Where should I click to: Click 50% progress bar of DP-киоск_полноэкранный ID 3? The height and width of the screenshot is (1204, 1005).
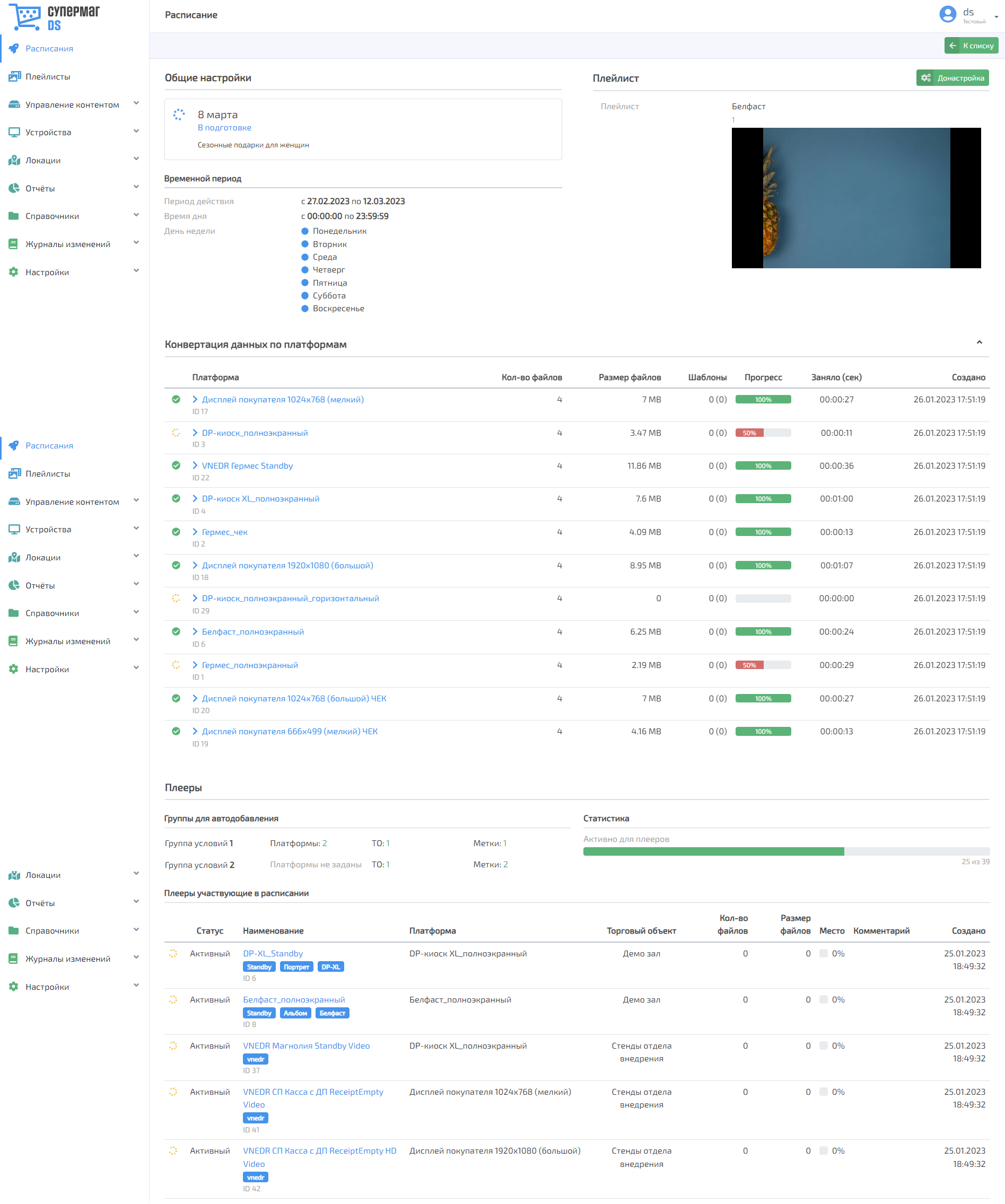pos(763,433)
